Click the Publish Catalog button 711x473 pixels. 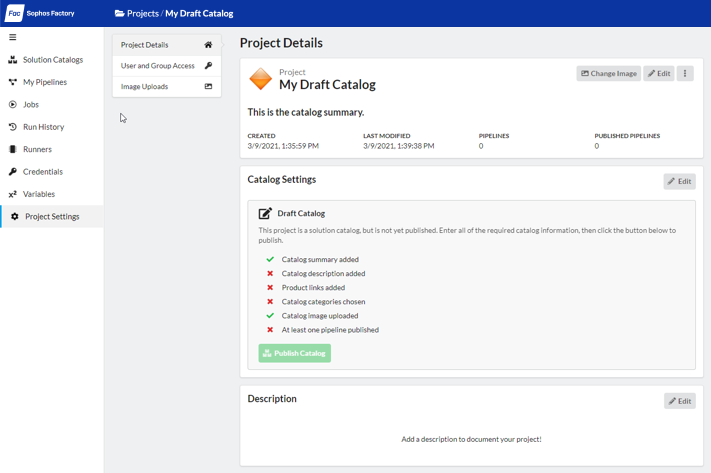(295, 353)
